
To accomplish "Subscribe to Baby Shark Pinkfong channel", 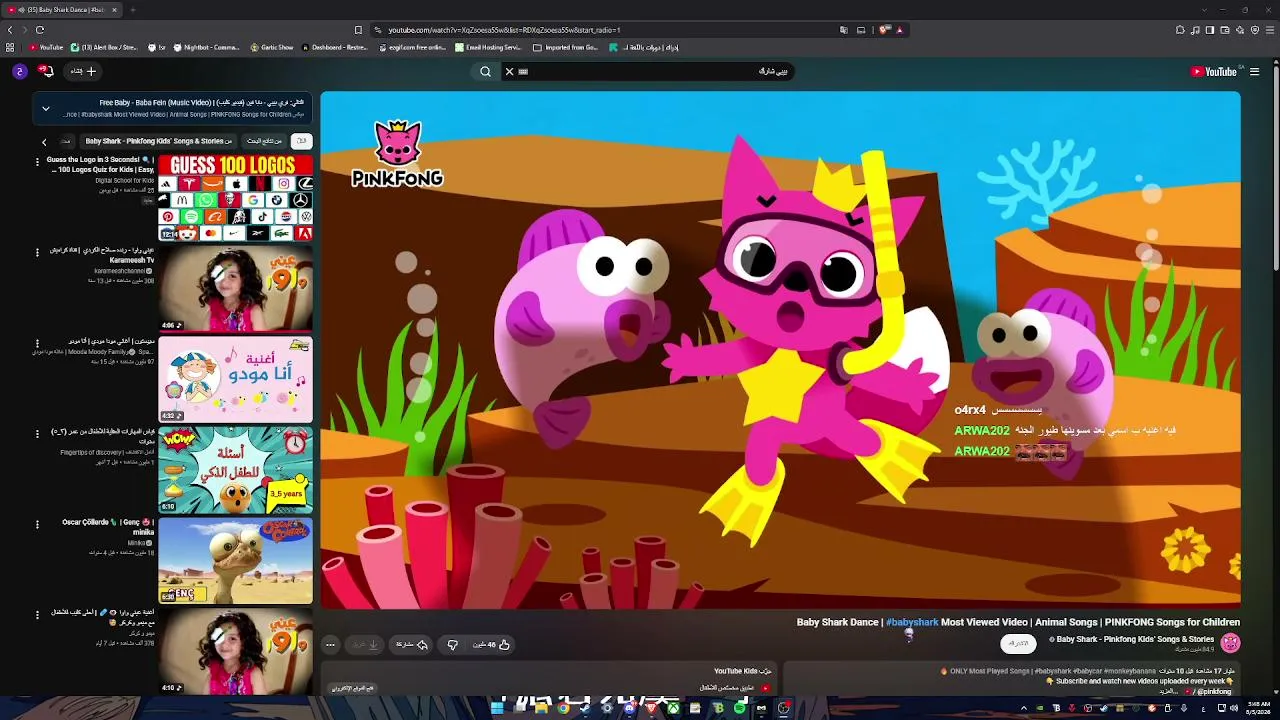I will tap(1018, 643).
